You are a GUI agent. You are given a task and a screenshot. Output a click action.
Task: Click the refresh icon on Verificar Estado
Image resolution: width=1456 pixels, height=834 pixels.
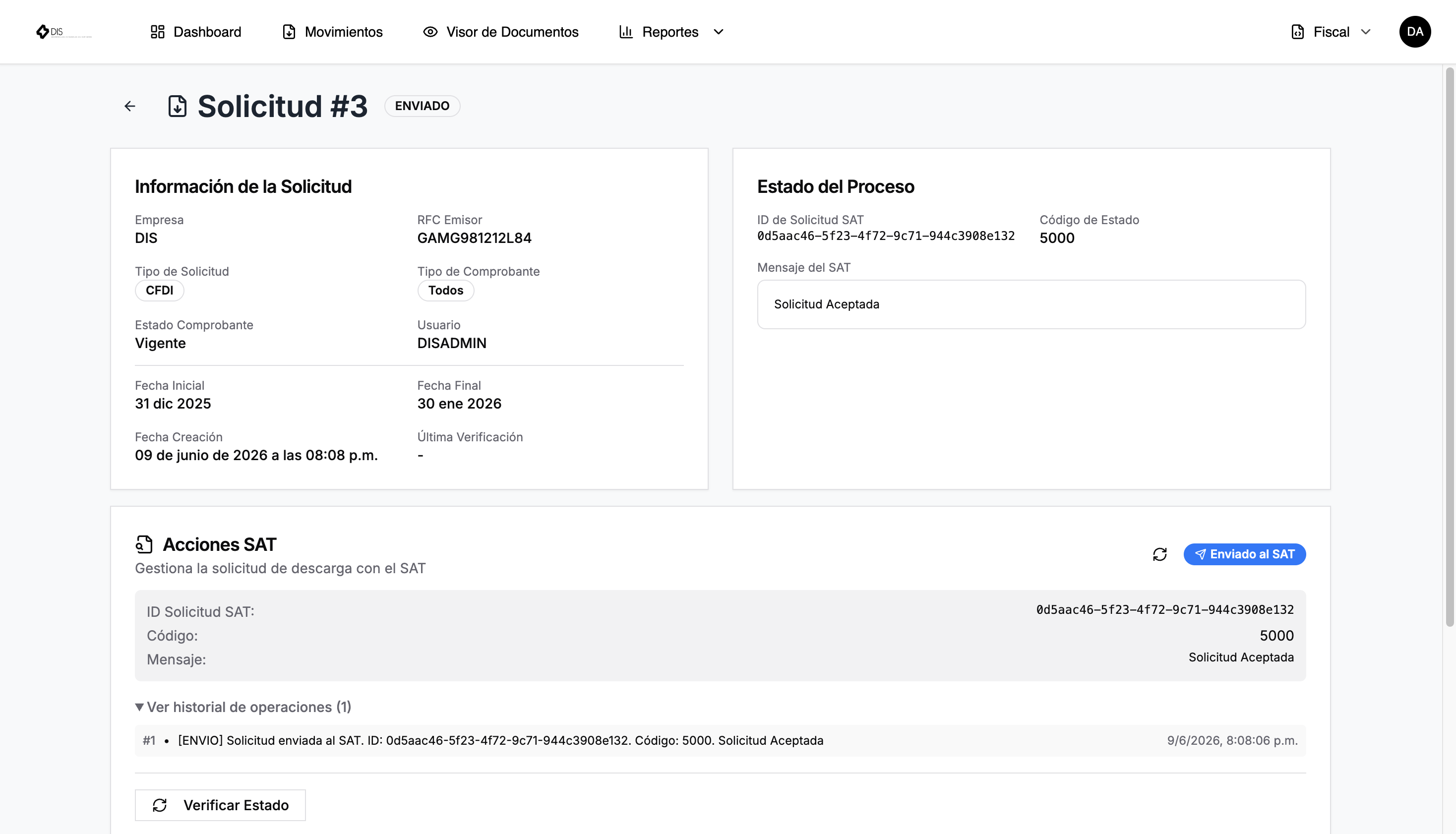(x=160, y=805)
